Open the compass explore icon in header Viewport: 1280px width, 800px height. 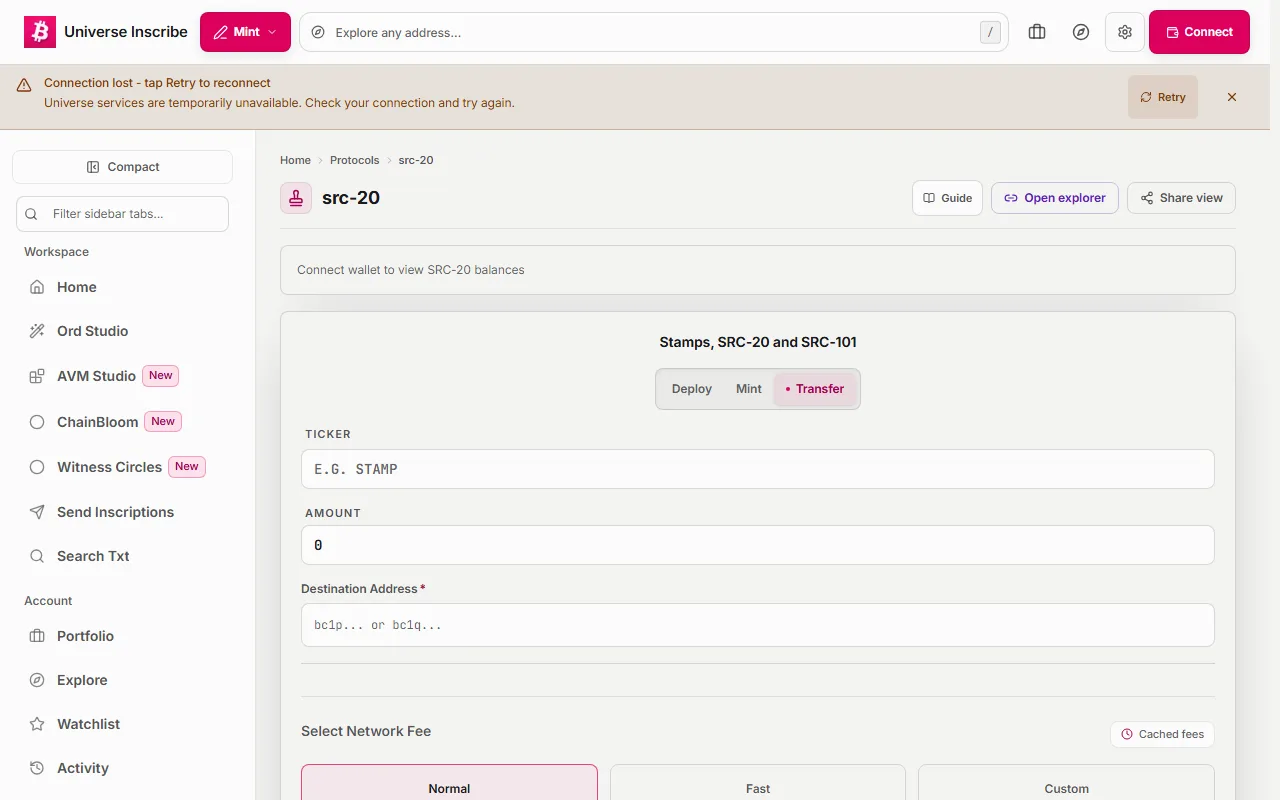pyautogui.click(x=1081, y=32)
